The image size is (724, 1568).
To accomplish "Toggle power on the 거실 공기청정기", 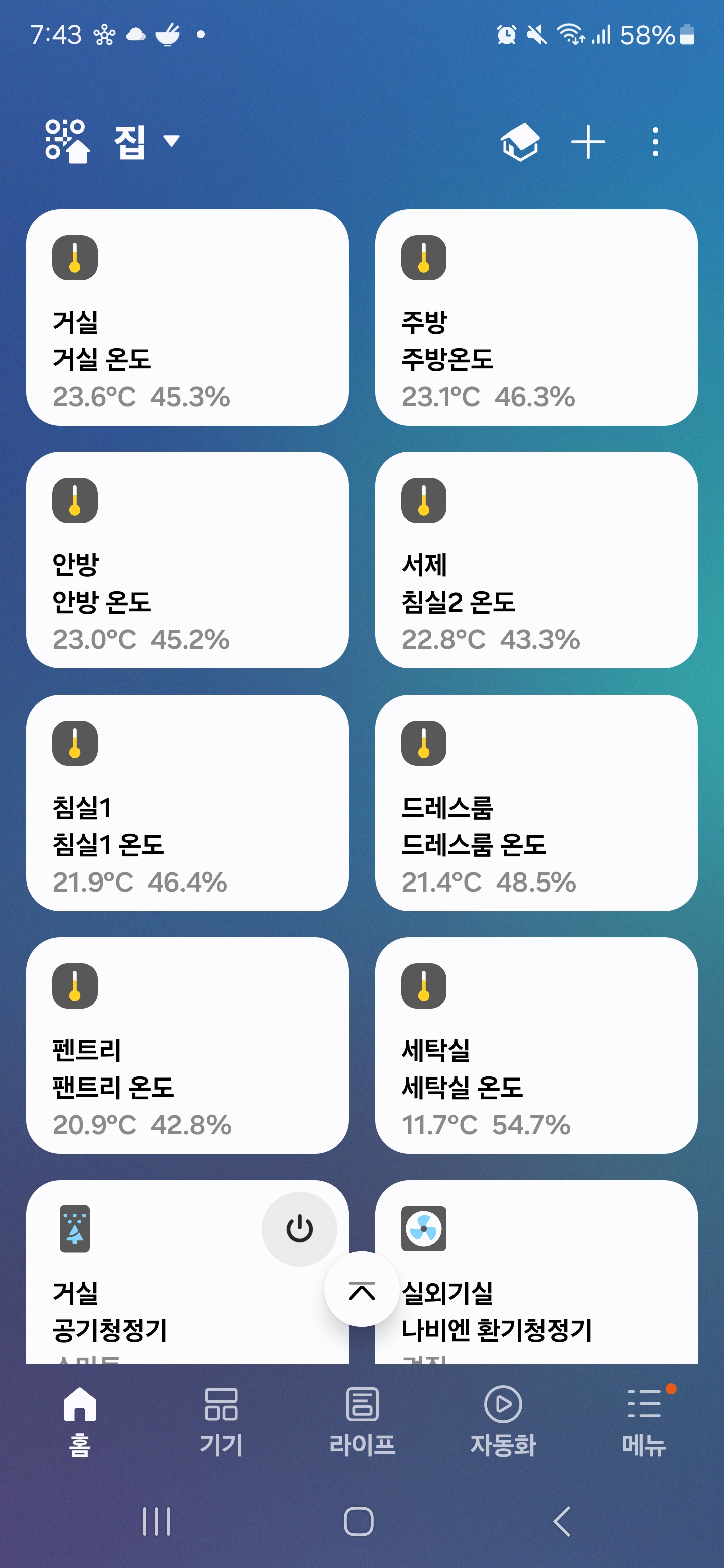I will [299, 1228].
